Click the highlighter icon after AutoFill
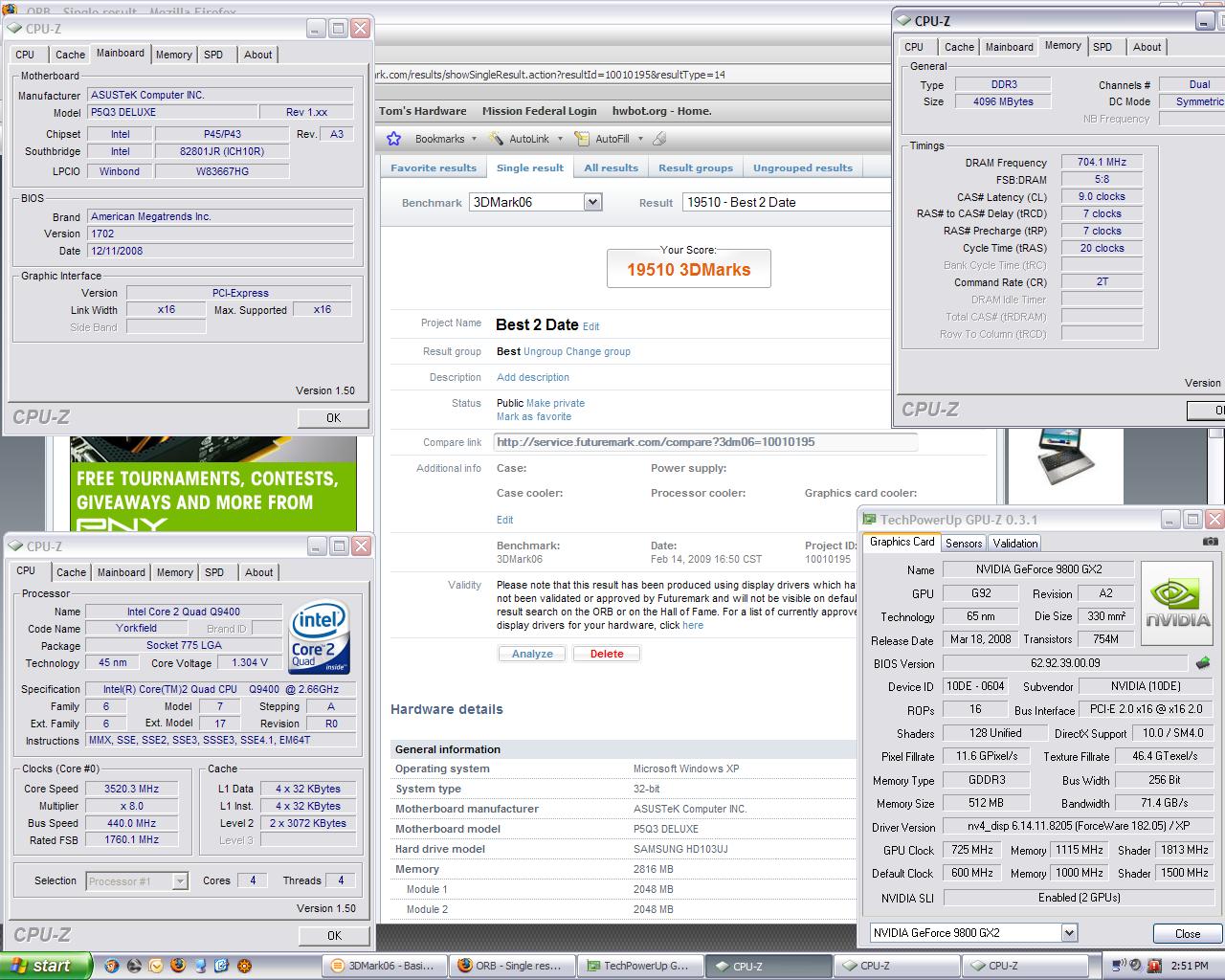1225x980 pixels. (659, 139)
